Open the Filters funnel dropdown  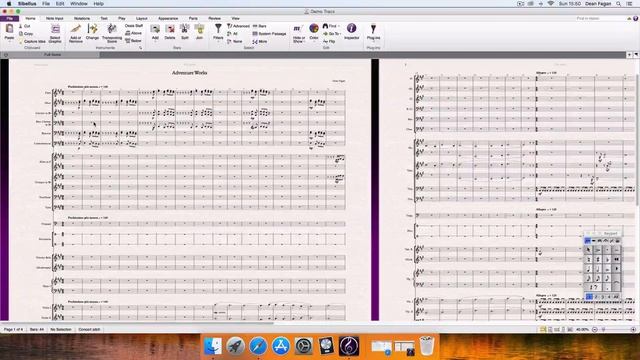(x=218, y=32)
